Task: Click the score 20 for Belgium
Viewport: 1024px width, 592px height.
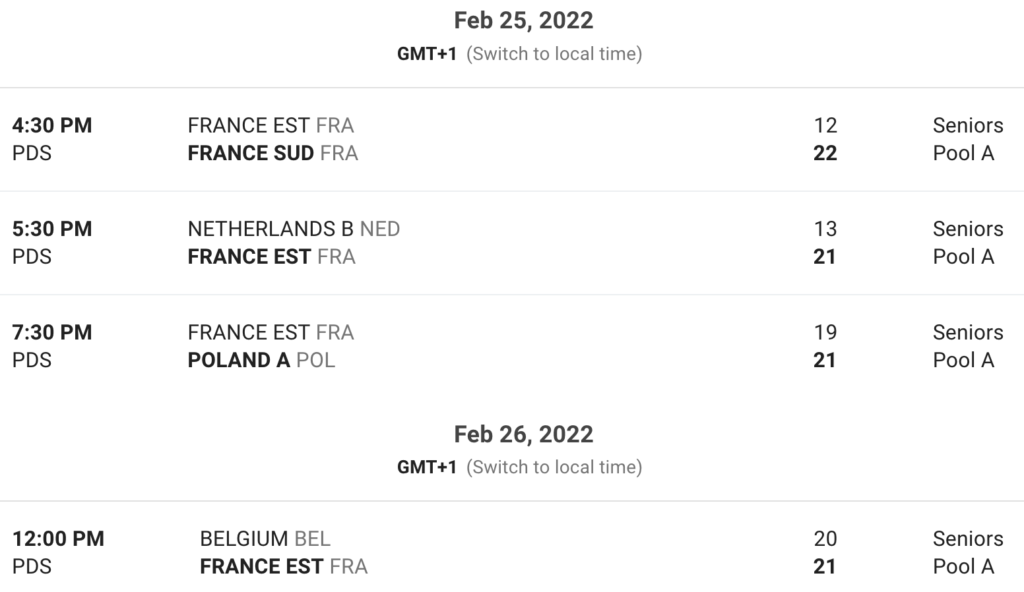Action: coord(825,538)
